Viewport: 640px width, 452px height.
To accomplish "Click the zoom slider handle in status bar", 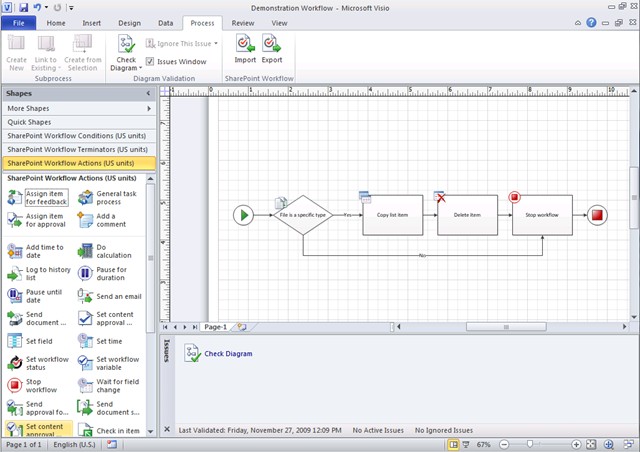I will [530, 444].
